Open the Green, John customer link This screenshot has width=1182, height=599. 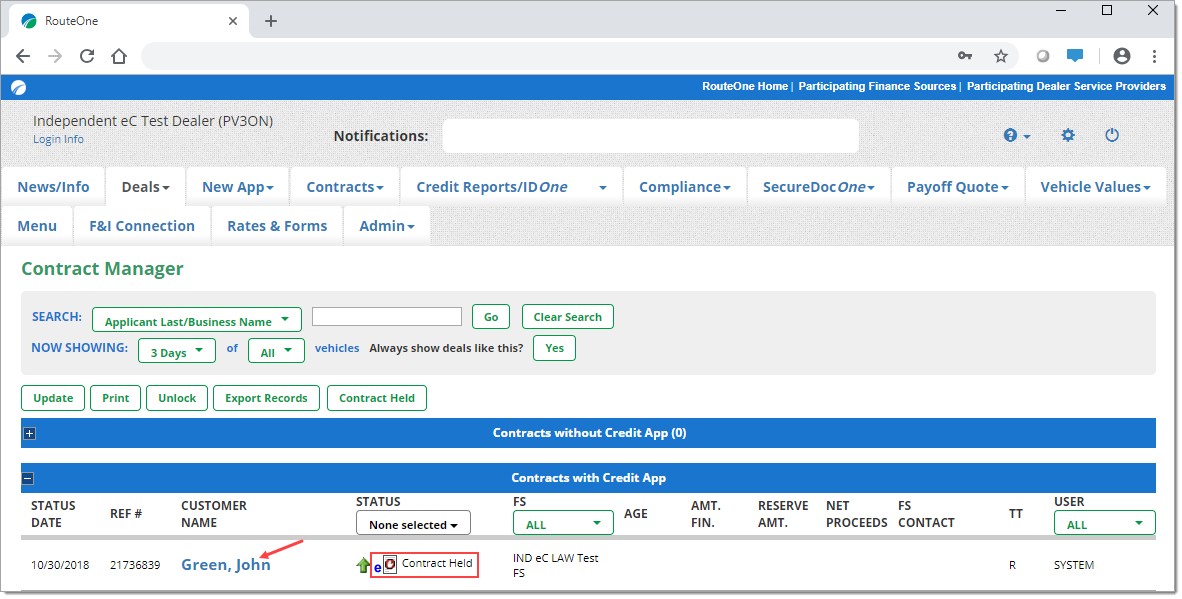225,565
